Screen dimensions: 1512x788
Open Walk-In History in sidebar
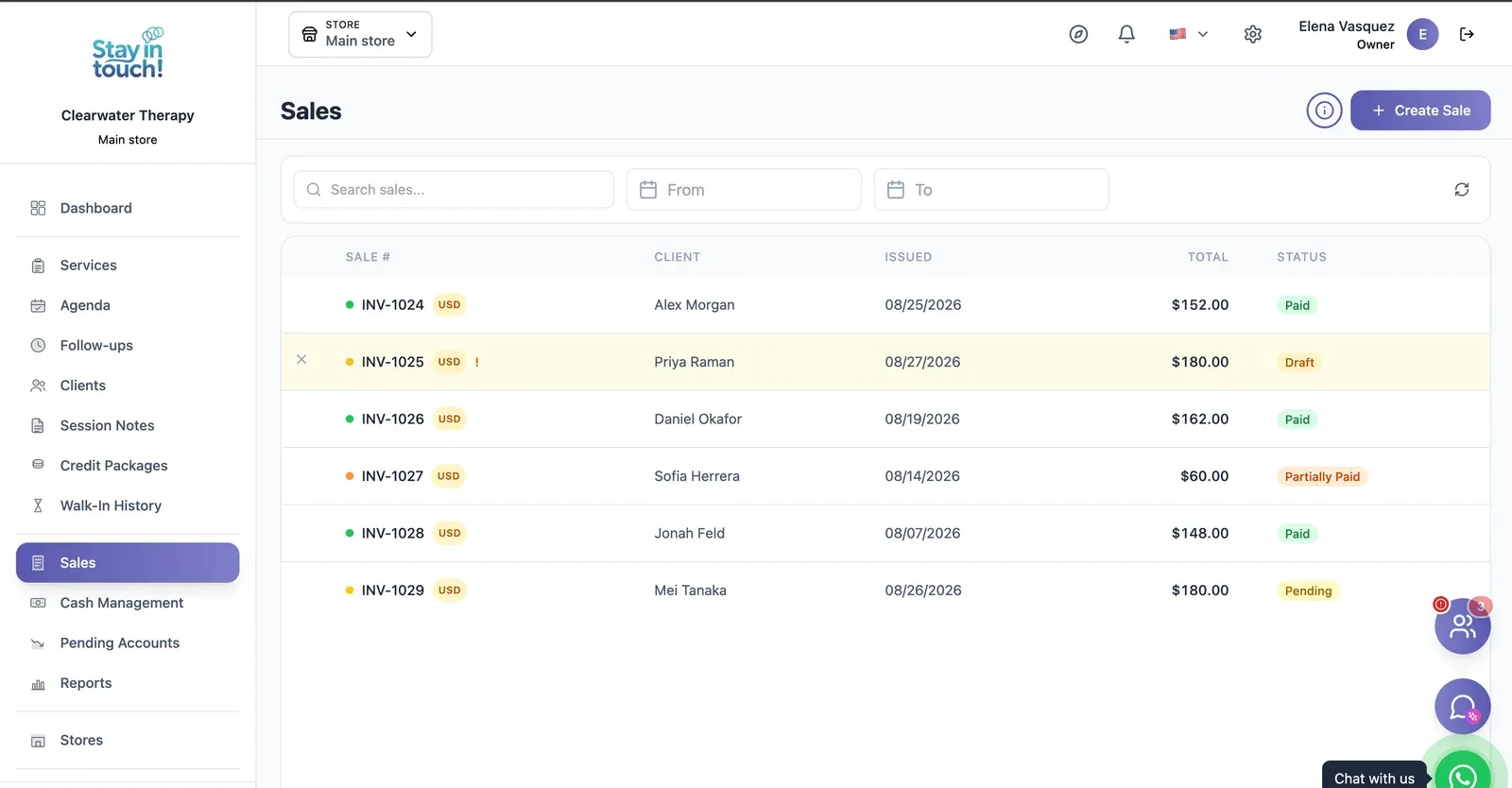point(128,505)
